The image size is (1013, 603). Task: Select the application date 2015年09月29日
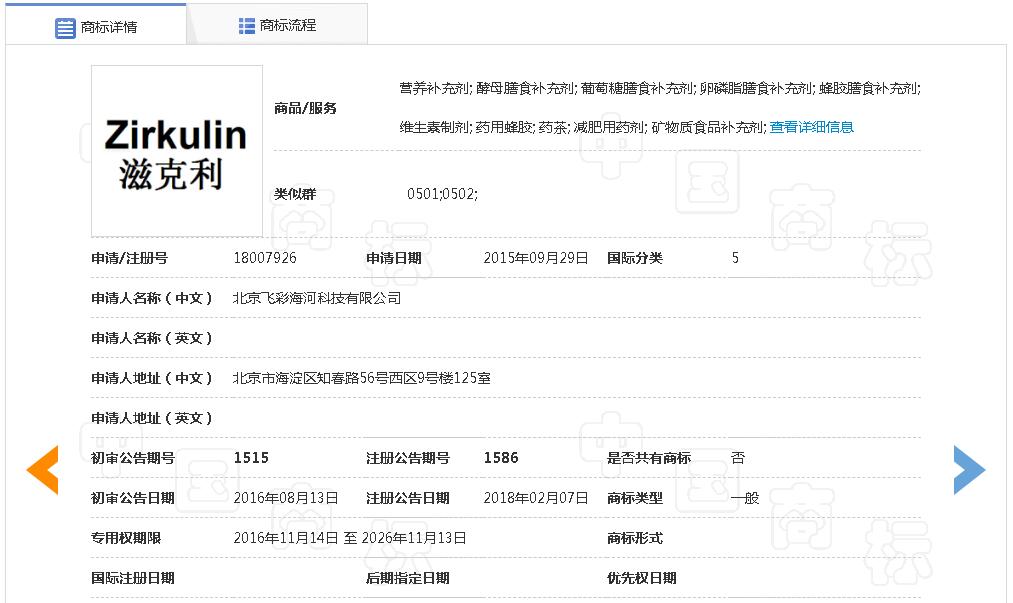(536, 258)
